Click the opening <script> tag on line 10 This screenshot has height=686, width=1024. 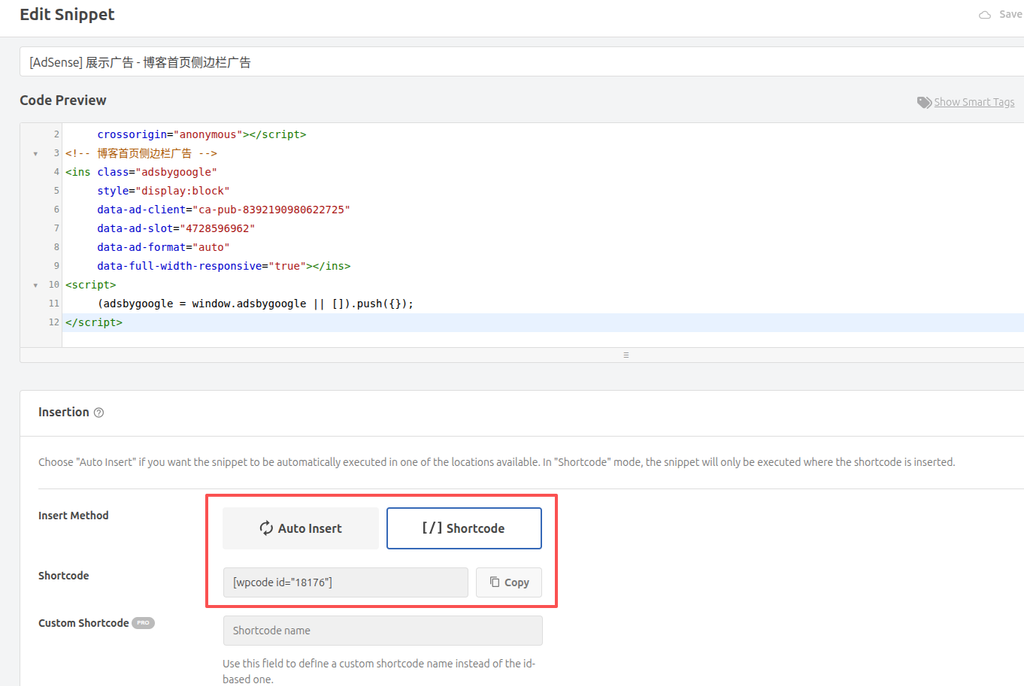pos(91,285)
